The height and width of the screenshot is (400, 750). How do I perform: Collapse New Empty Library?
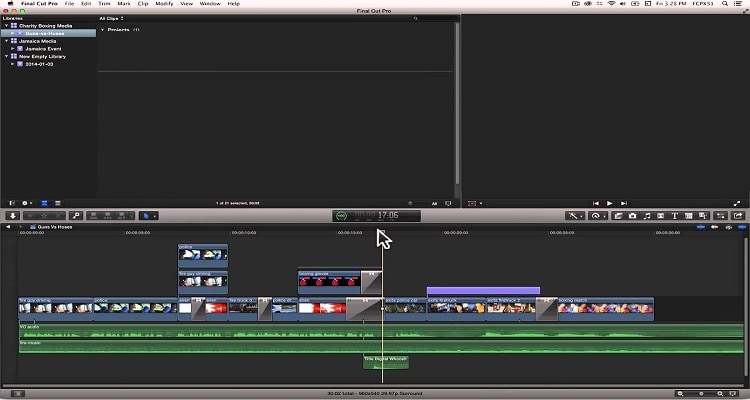pos(6,56)
